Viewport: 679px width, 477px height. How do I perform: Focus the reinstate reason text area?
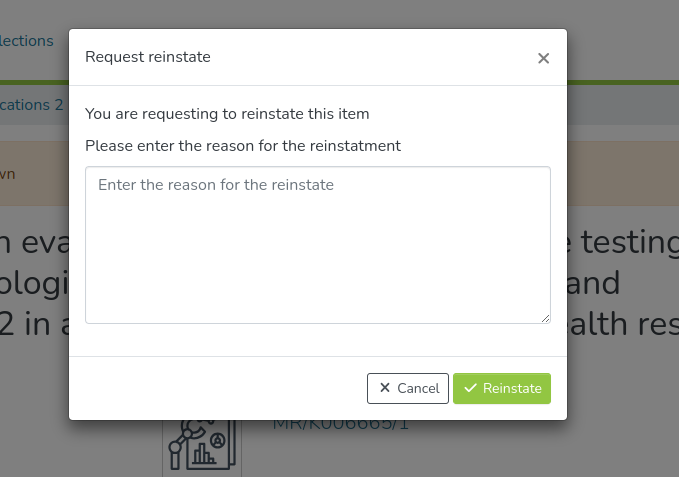click(x=317, y=245)
